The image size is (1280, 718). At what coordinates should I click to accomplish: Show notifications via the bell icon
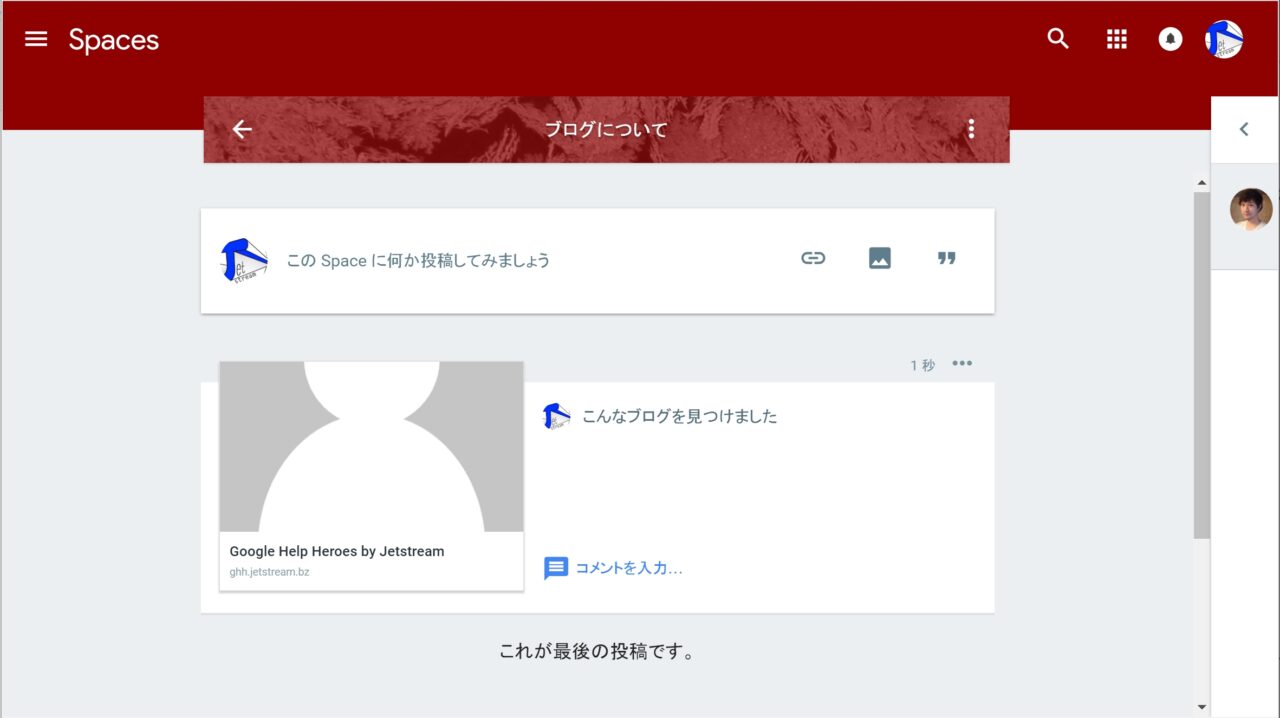1170,39
